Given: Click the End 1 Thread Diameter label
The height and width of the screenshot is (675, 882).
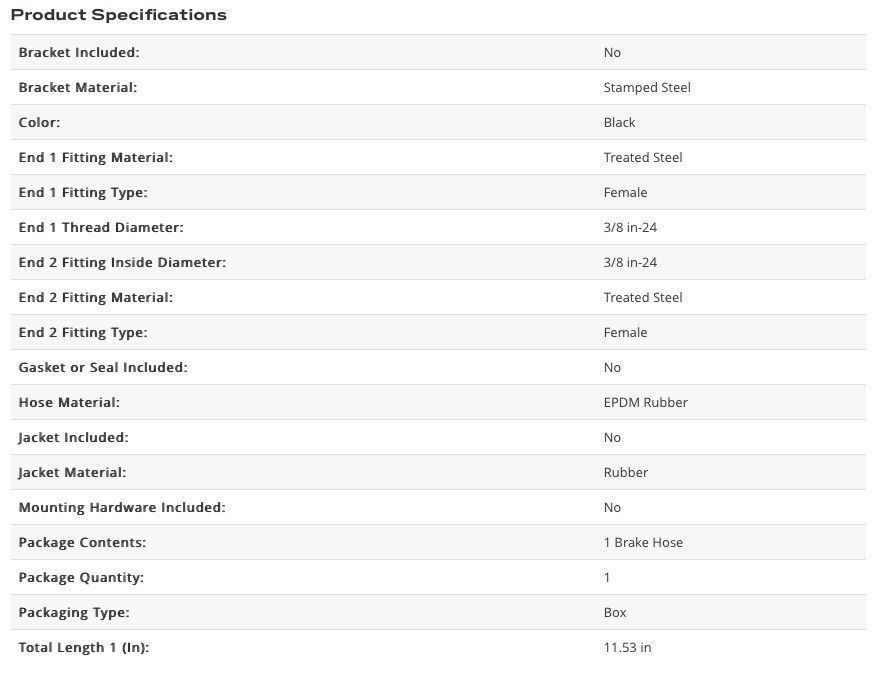Looking at the screenshot, I should pos(101,227).
